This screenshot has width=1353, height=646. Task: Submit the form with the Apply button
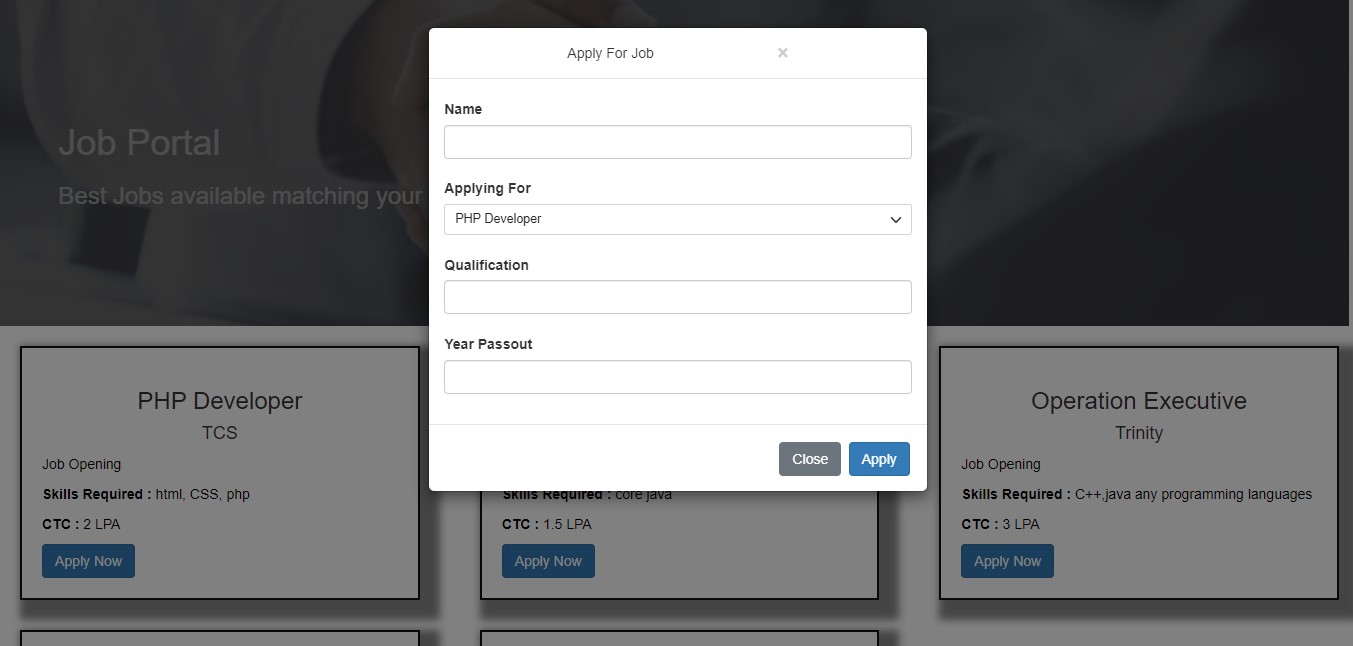pos(878,459)
